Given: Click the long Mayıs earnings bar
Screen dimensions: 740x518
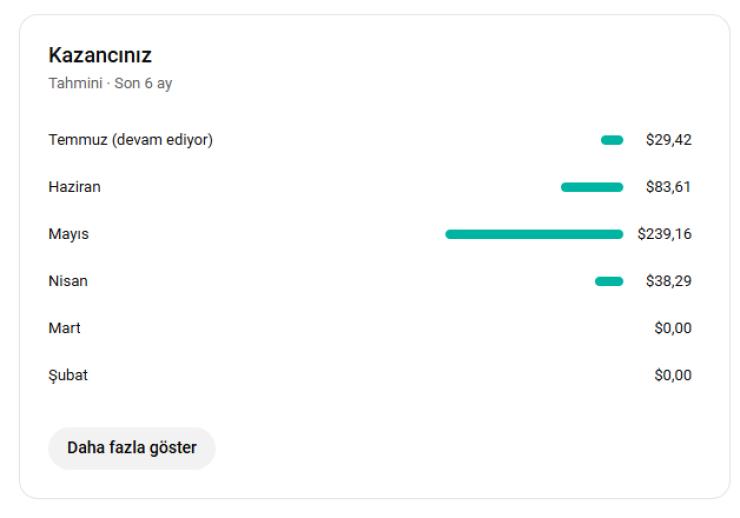Looking at the screenshot, I should 534,234.
